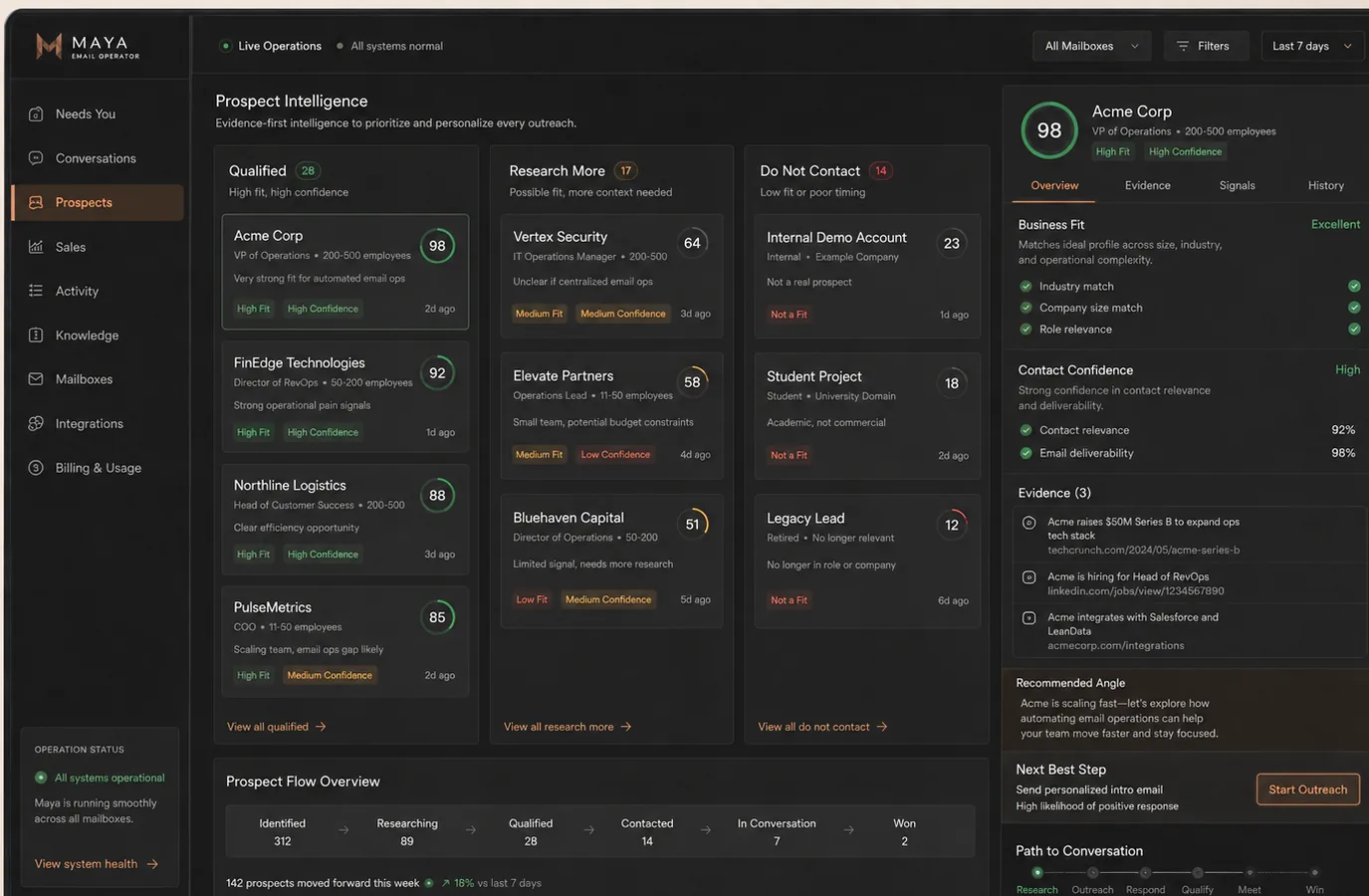The image size is (1369, 896).
Task: Switch to the History tab
Action: pyautogui.click(x=1326, y=186)
